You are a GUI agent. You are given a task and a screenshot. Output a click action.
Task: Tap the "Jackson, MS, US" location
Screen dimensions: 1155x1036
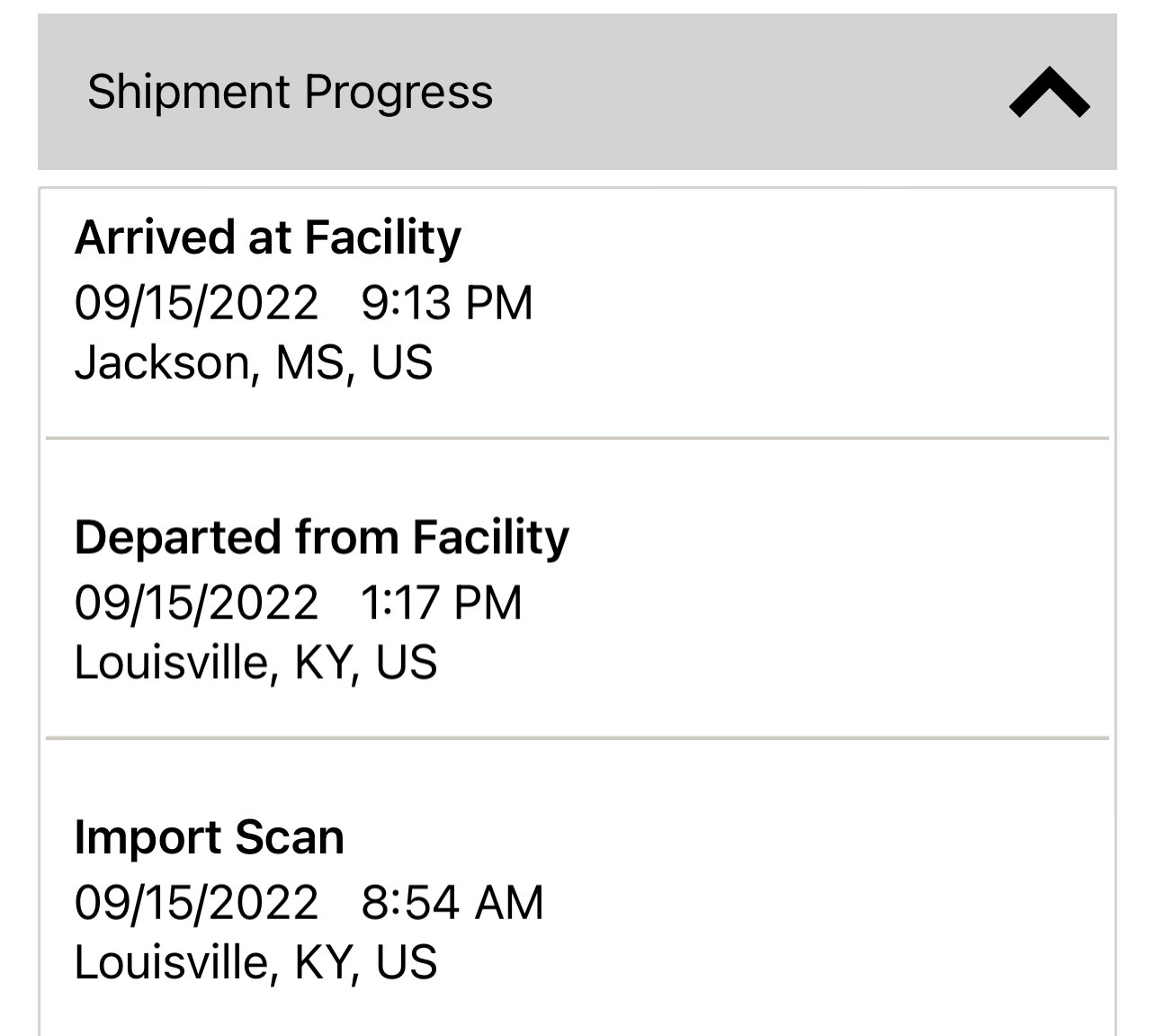click(x=254, y=362)
